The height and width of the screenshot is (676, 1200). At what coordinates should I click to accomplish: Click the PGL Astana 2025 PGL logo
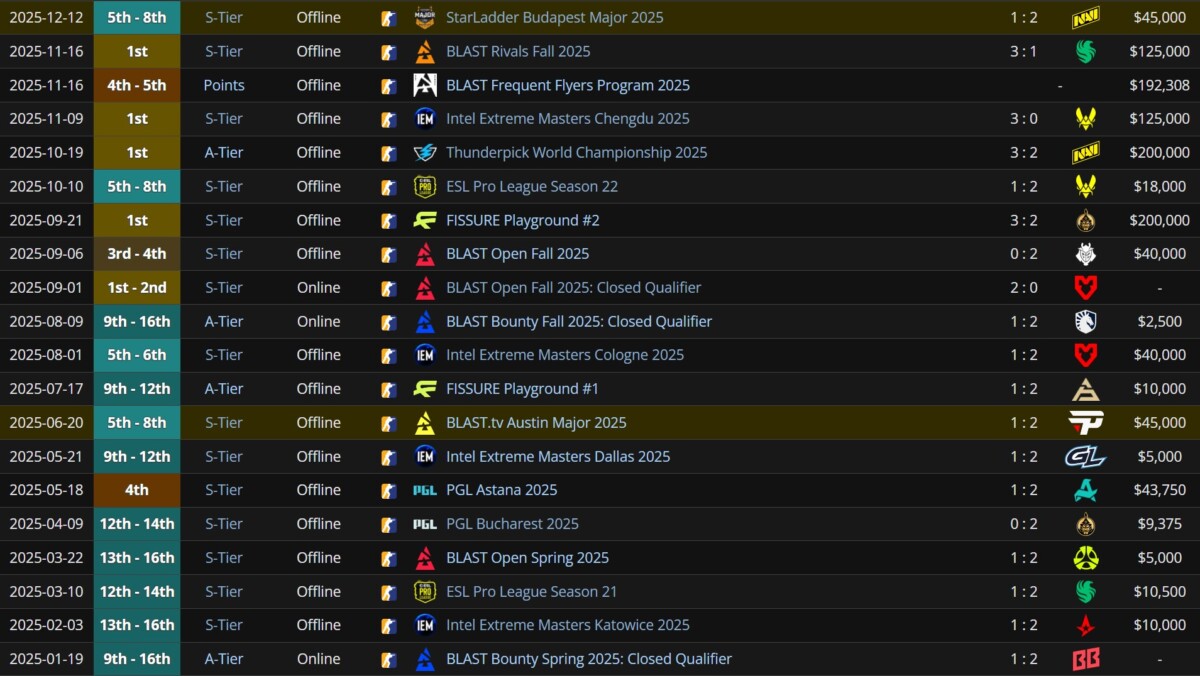click(425, 490)
